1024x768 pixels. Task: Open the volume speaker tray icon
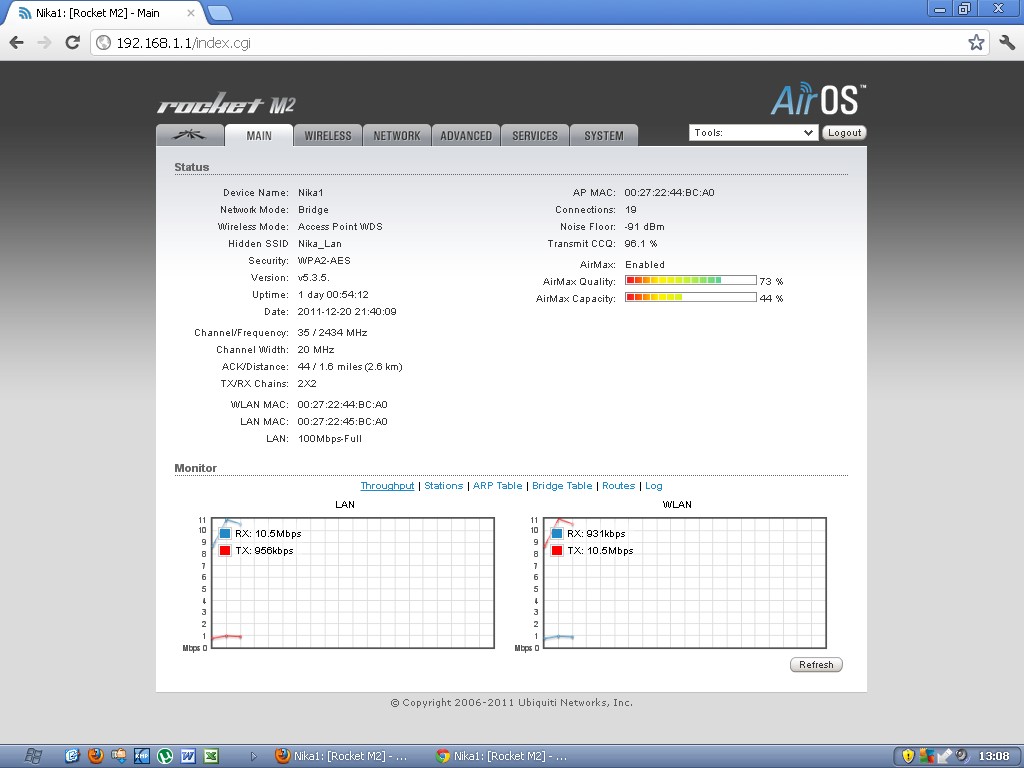[x=962, y=756]
